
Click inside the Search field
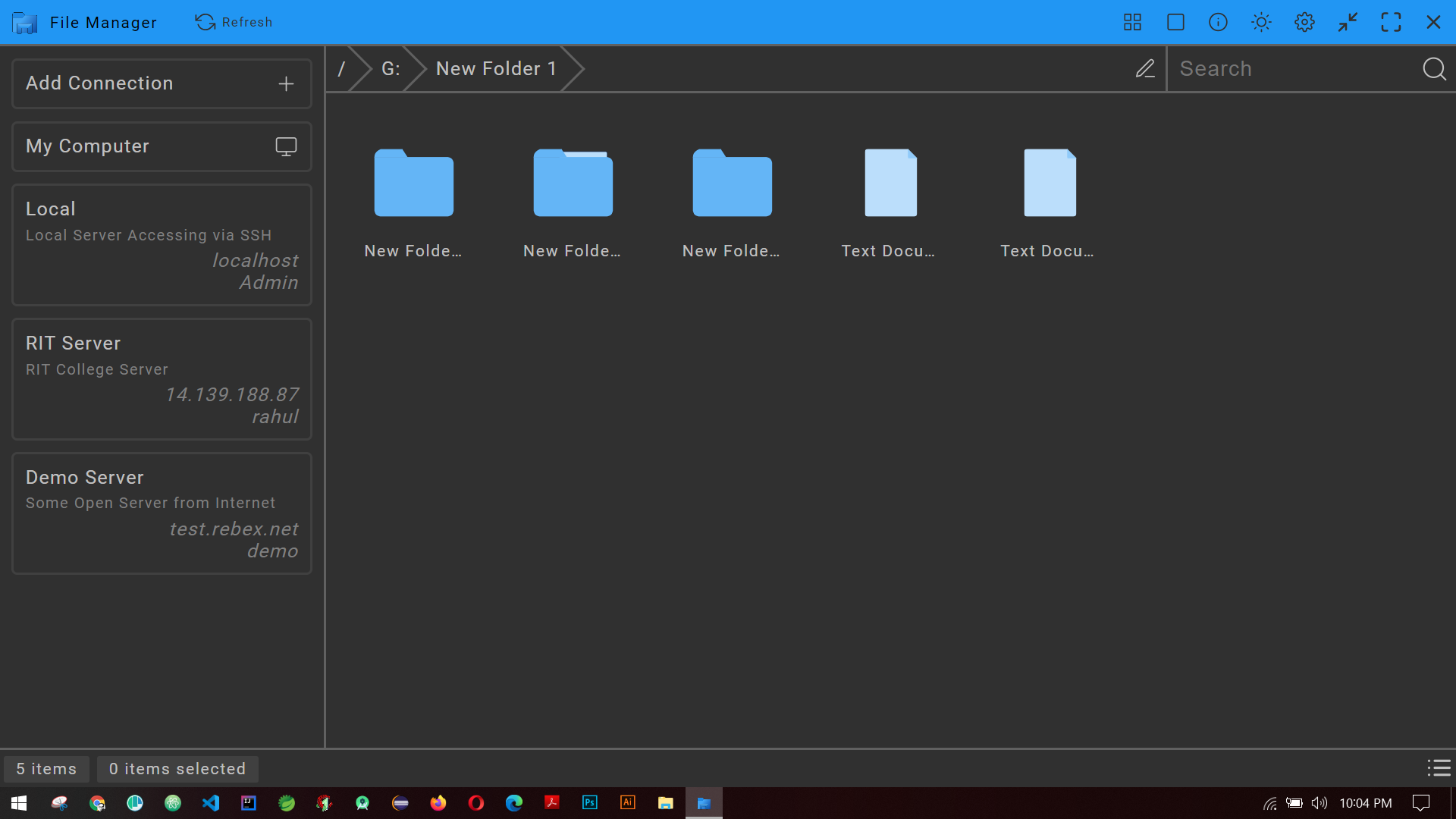pos(1289,68)
